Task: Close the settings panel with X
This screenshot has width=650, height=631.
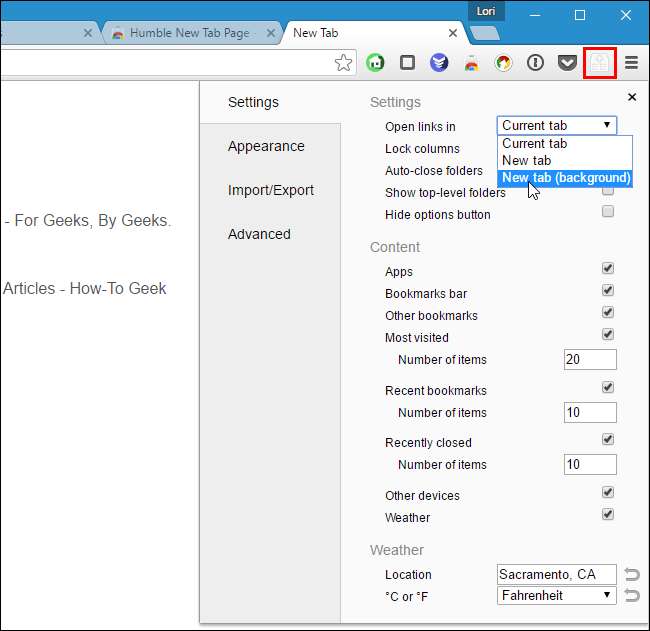Action: [632, 97]
